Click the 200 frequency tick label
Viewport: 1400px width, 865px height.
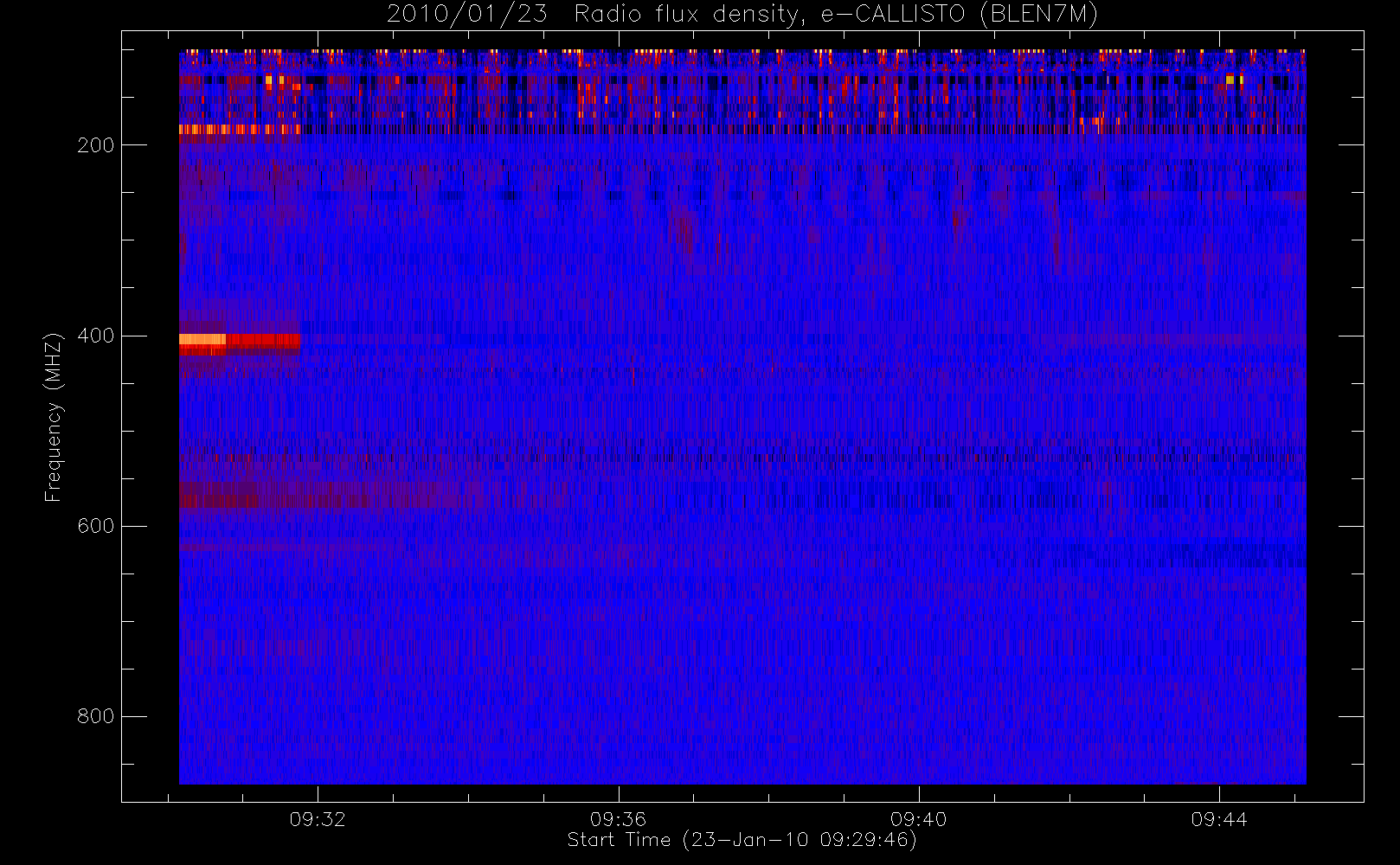pyautogui.click(x=95, y=145)
